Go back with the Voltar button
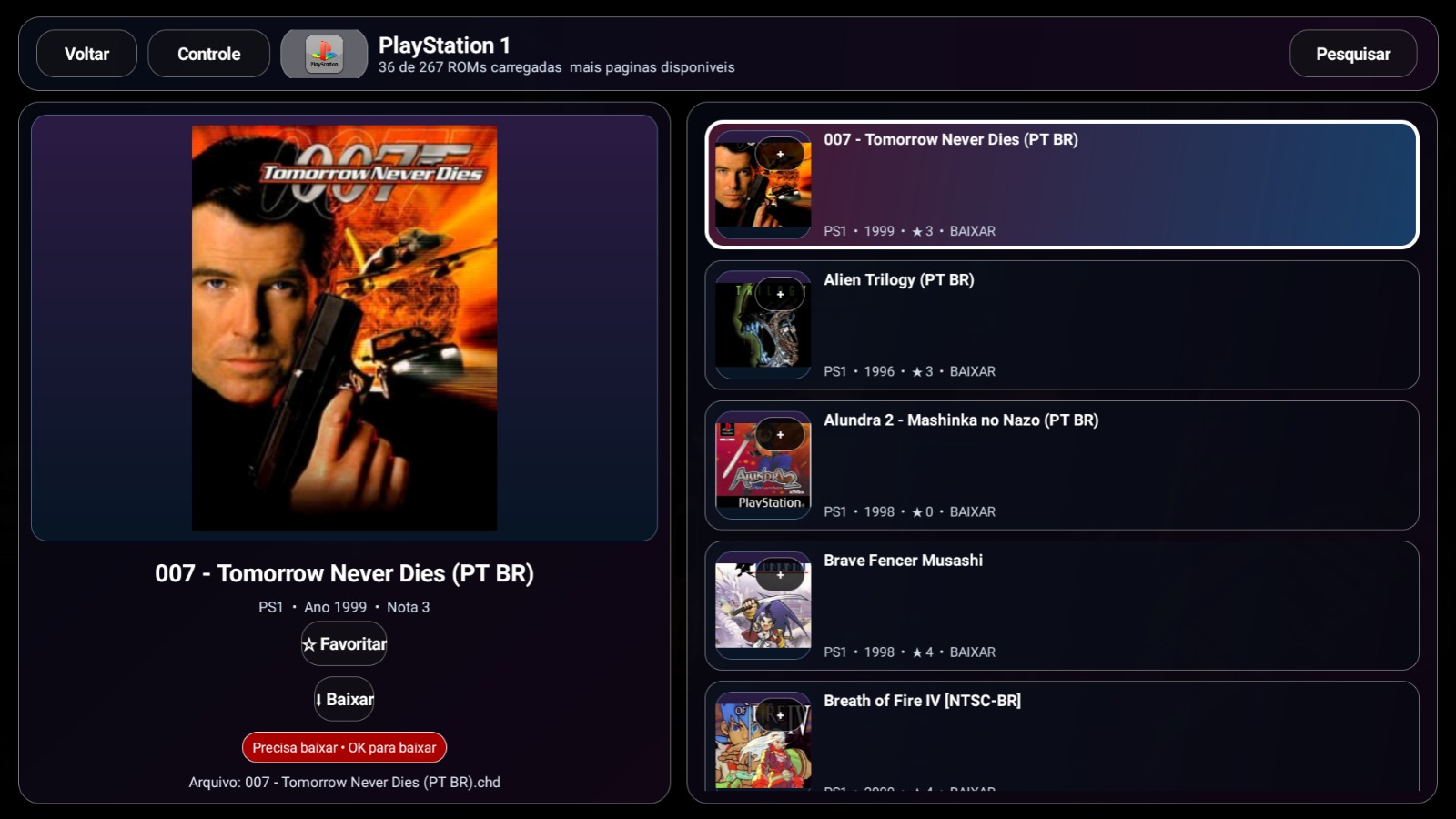 click(x=86, y=54)
